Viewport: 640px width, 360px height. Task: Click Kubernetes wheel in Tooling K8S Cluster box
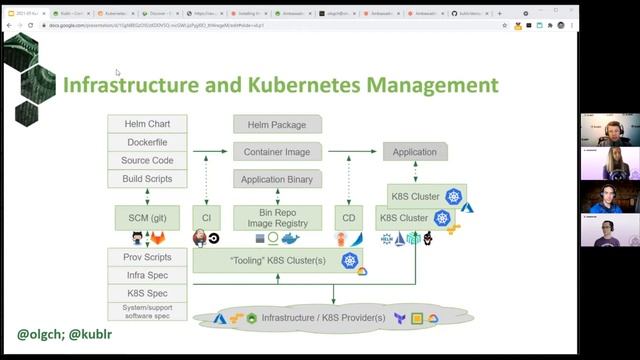coord(350,260)
